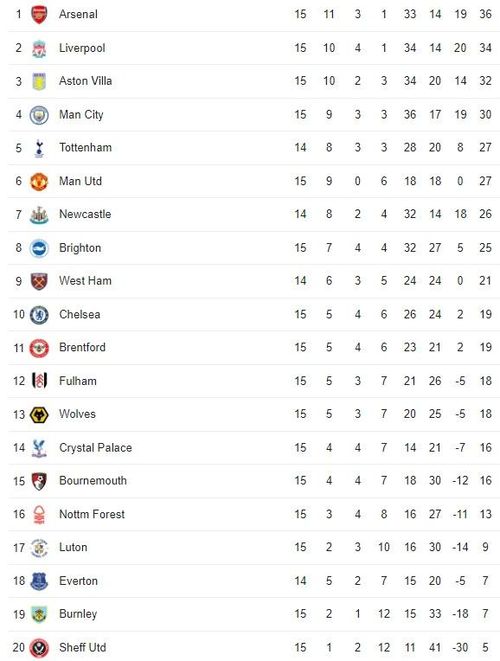Click the Fulham team name

pyautogui.click(x=78, y=381)
